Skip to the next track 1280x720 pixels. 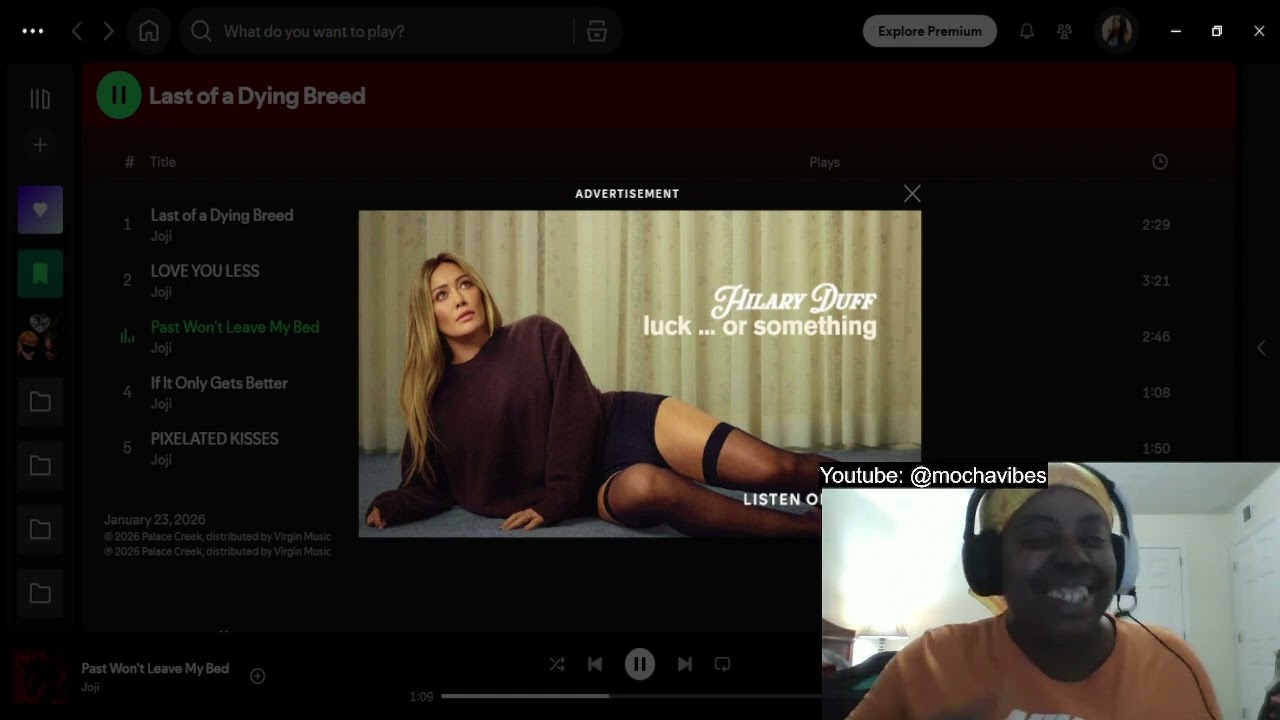click(685, 664)
